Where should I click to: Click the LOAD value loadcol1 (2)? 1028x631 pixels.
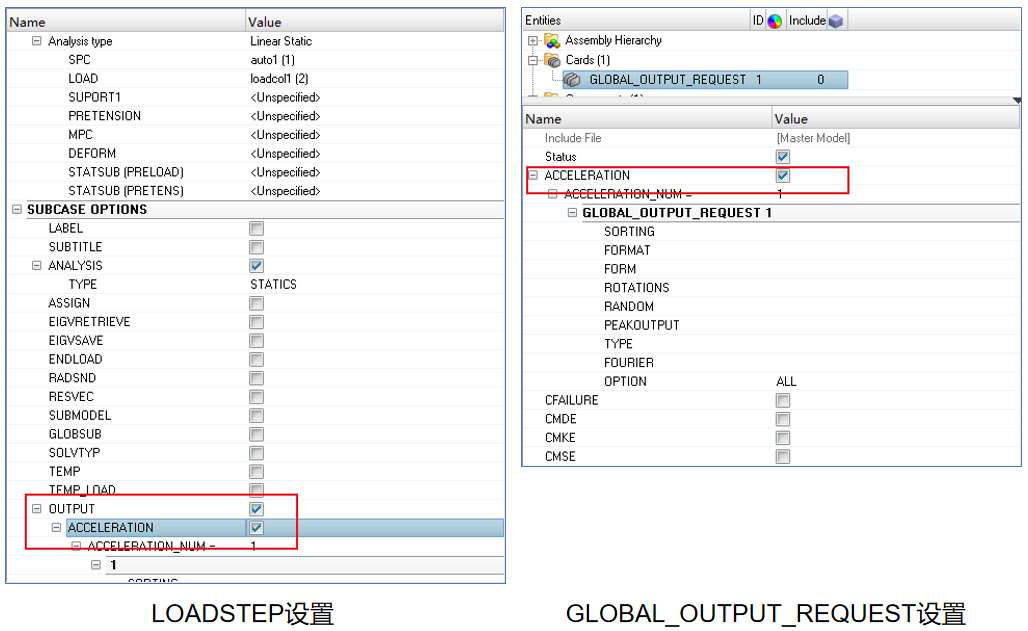pyautogui.click(x=279, y=79)
